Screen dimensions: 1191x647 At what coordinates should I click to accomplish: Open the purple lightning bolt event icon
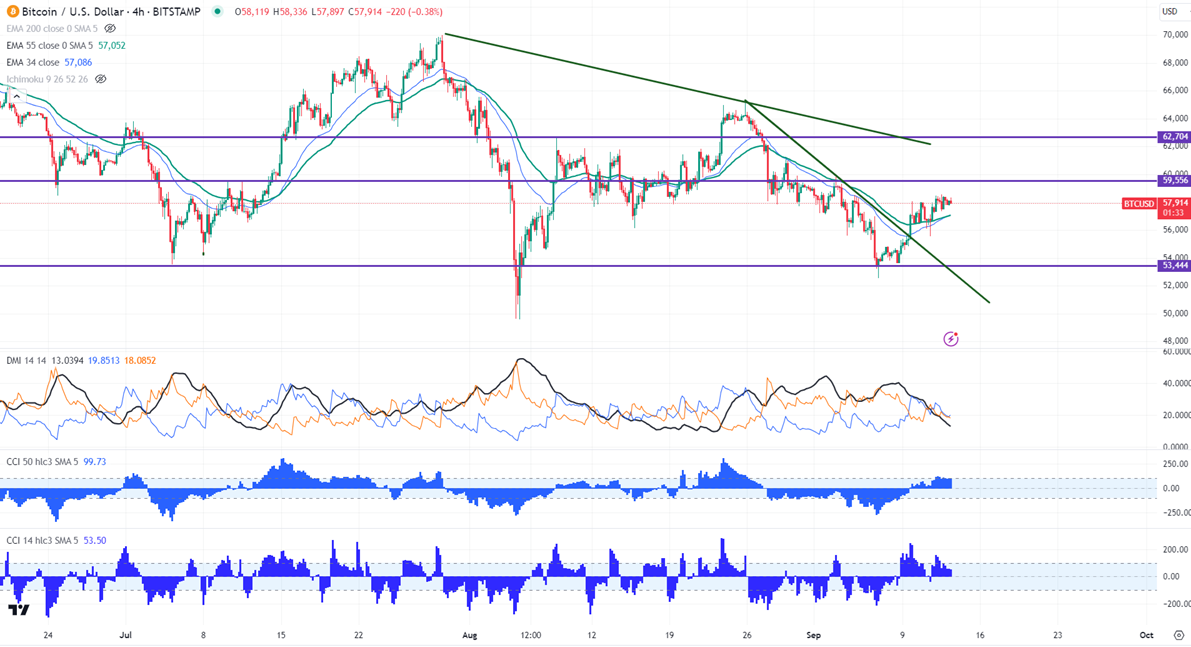point(951,339)
